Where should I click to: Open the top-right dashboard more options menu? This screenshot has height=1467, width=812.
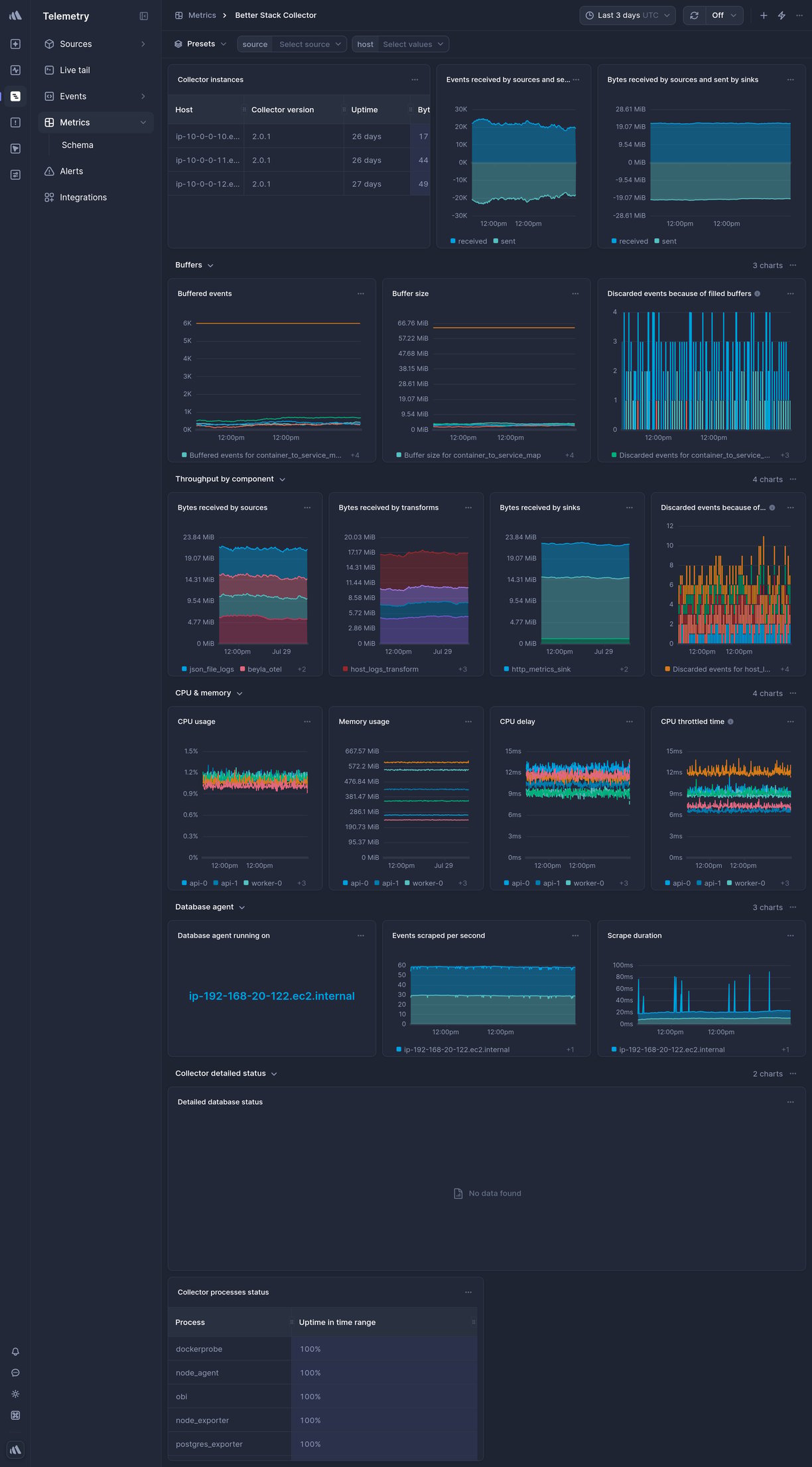(x=799, y=15)
